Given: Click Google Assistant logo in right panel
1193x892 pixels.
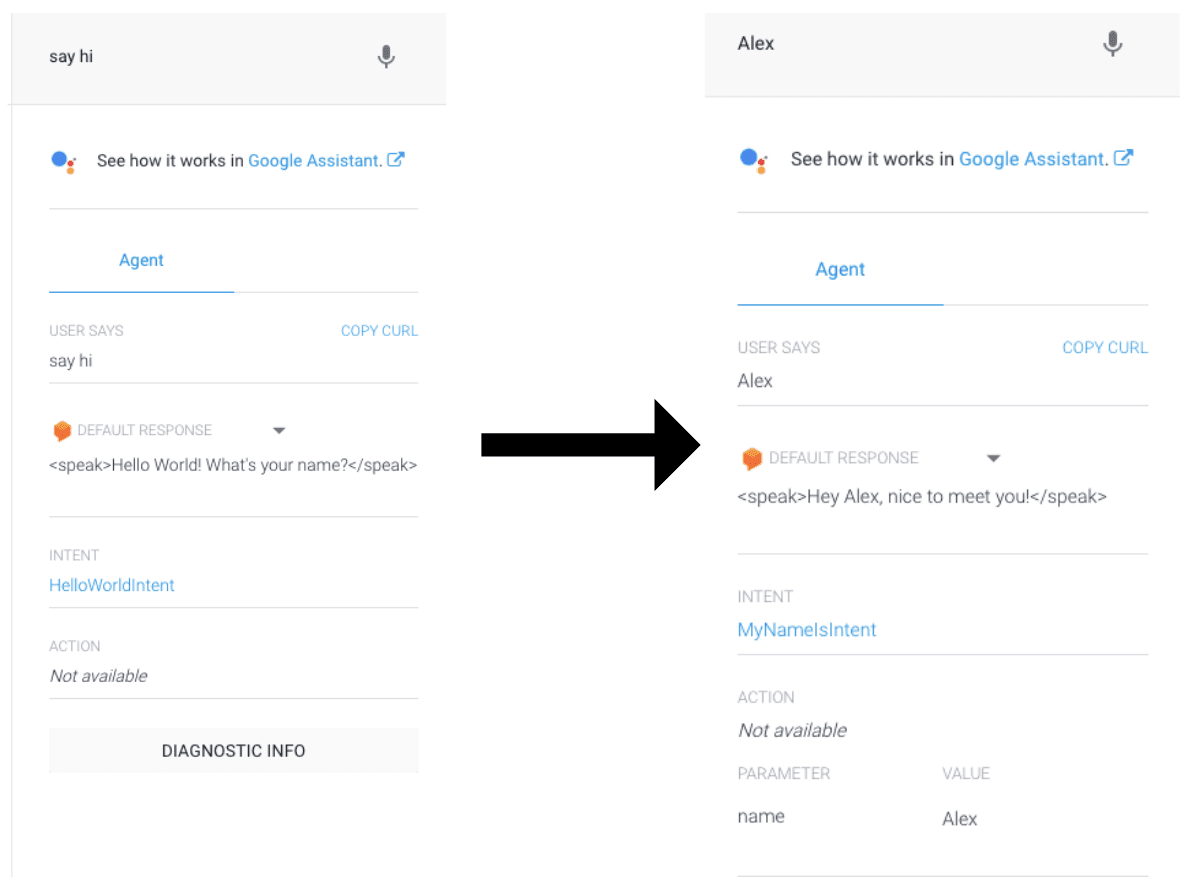Looking at the screenshot, I should (x=753, y=161).
